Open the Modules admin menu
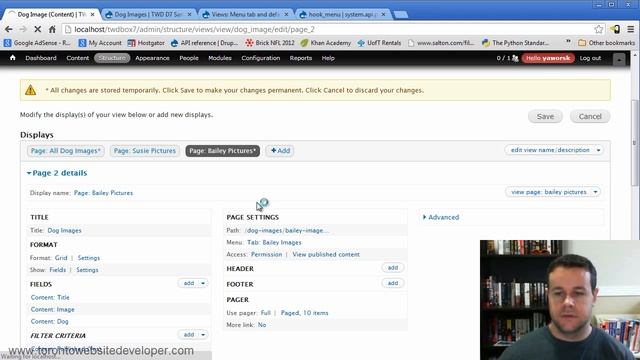Image resolution: width=640 pixels, height=360 pixels. pos(220,58)
